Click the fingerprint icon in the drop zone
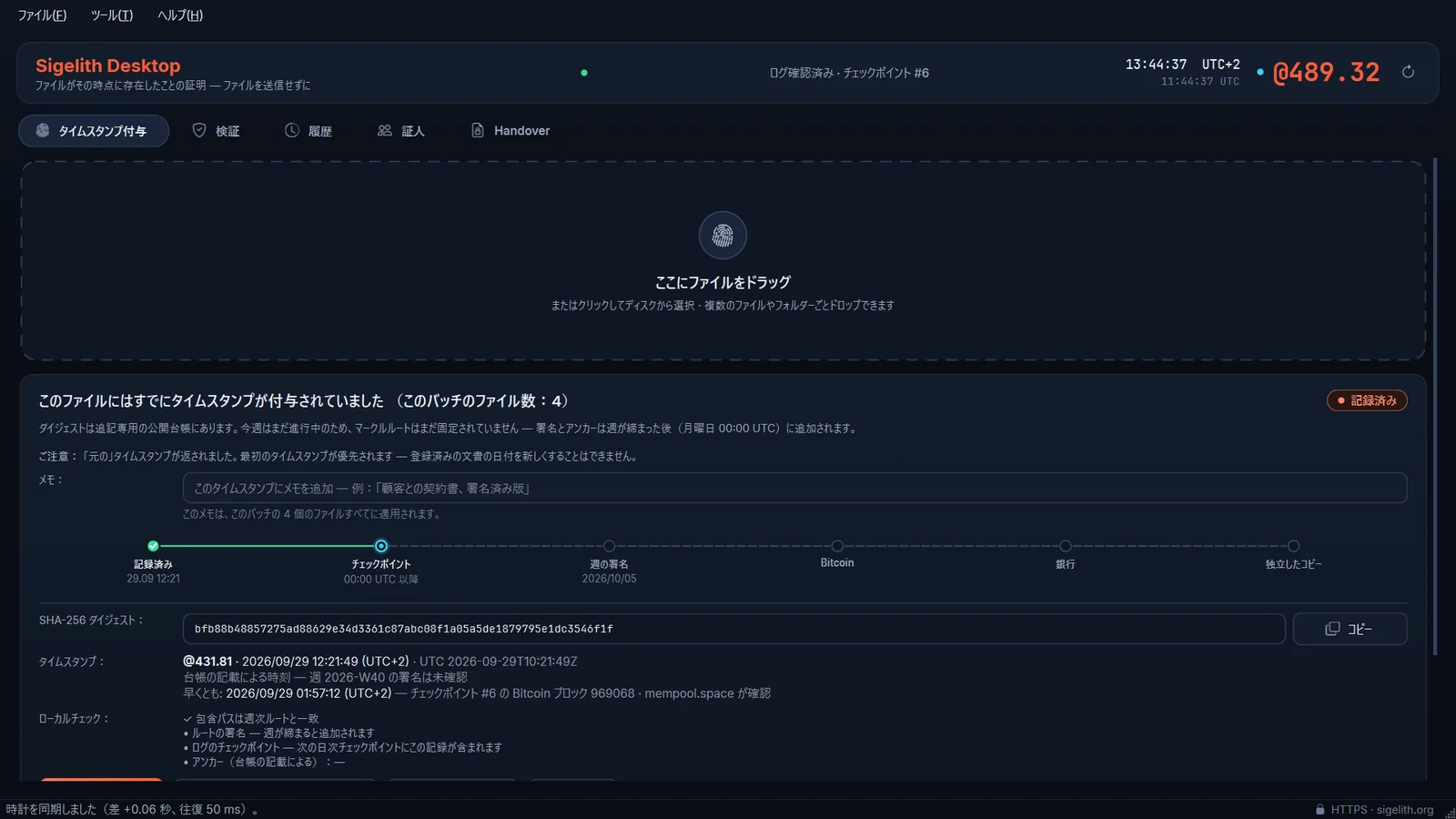 click(723, 236)
